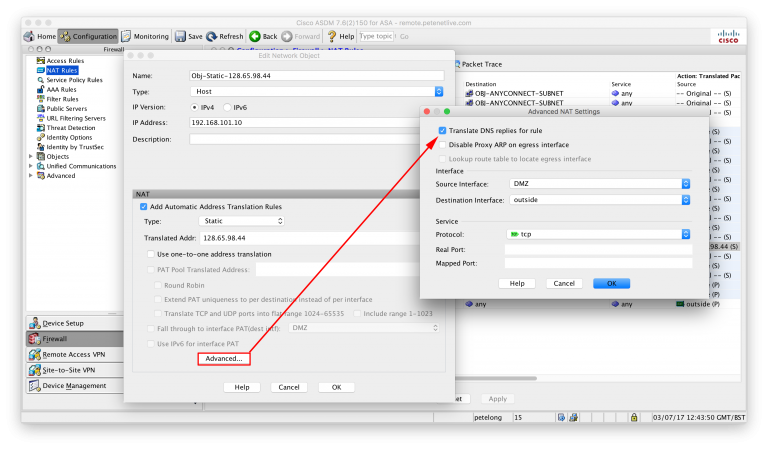Screen dimensions: 768x449
Task: Open the Site-to-Site VPN section
Action: [74, 370]
